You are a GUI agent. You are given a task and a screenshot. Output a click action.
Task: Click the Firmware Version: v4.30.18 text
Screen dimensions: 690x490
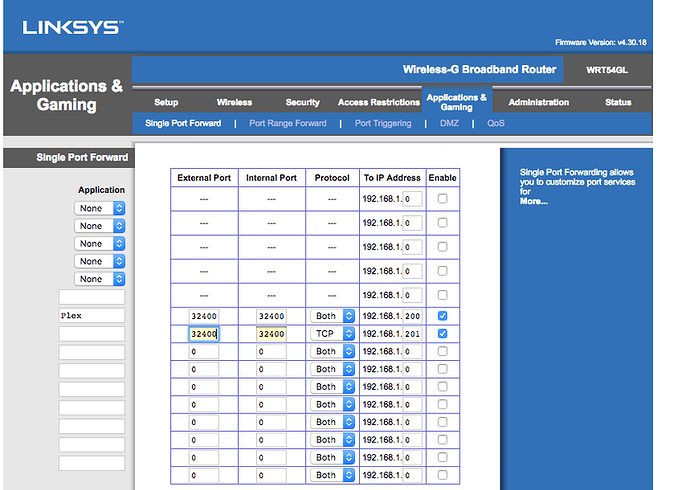pos(601,42)
